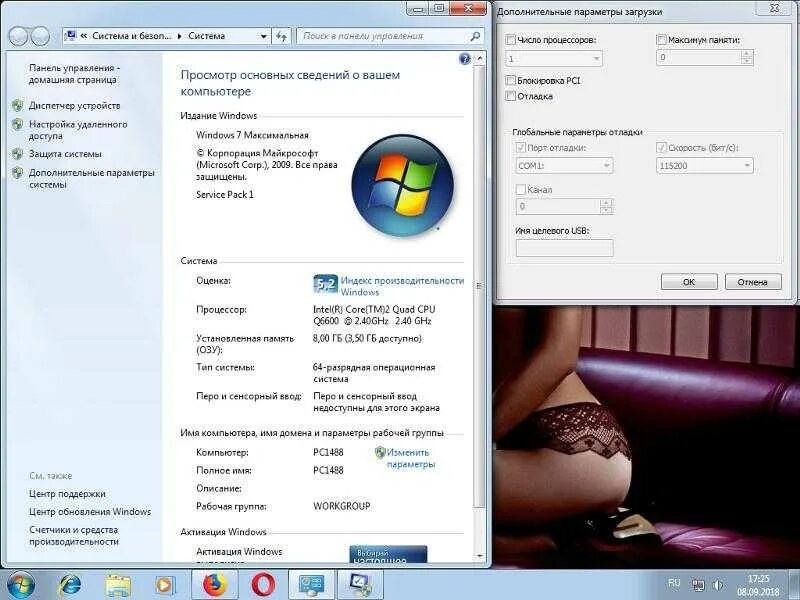The height and width of the screenshot is (600, 800).
Task: Open the processor count dropdown
Action: click(554, 59)
